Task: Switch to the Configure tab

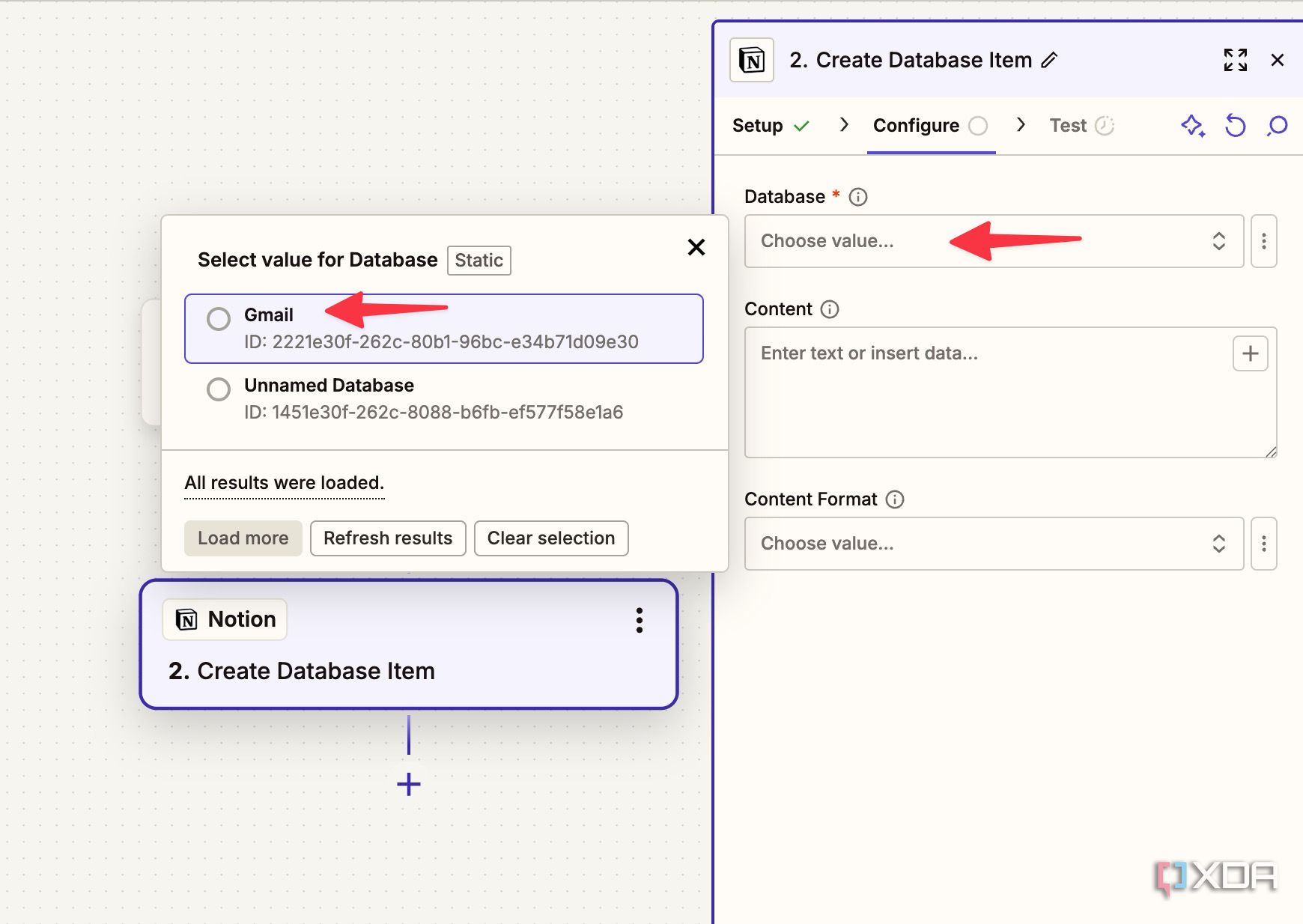Action: coord(930,125)
